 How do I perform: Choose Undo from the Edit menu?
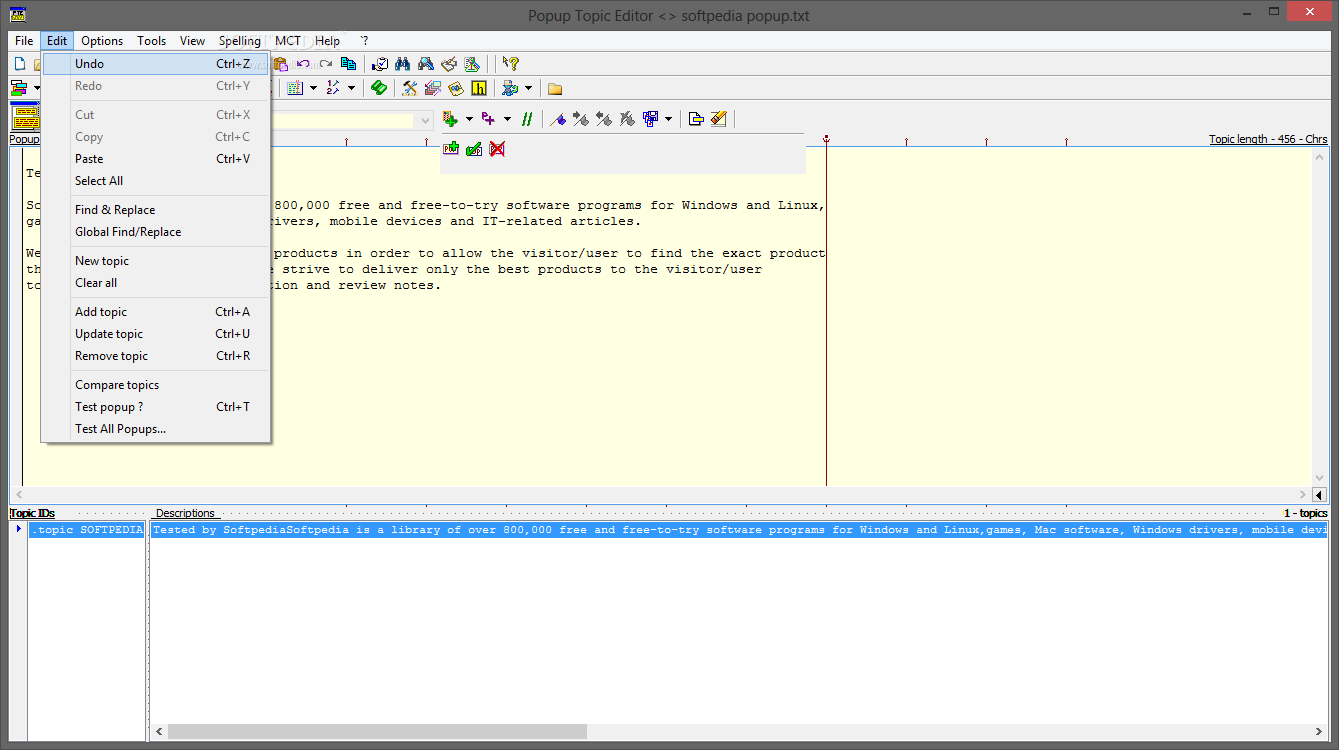click(x=155, y=64)
